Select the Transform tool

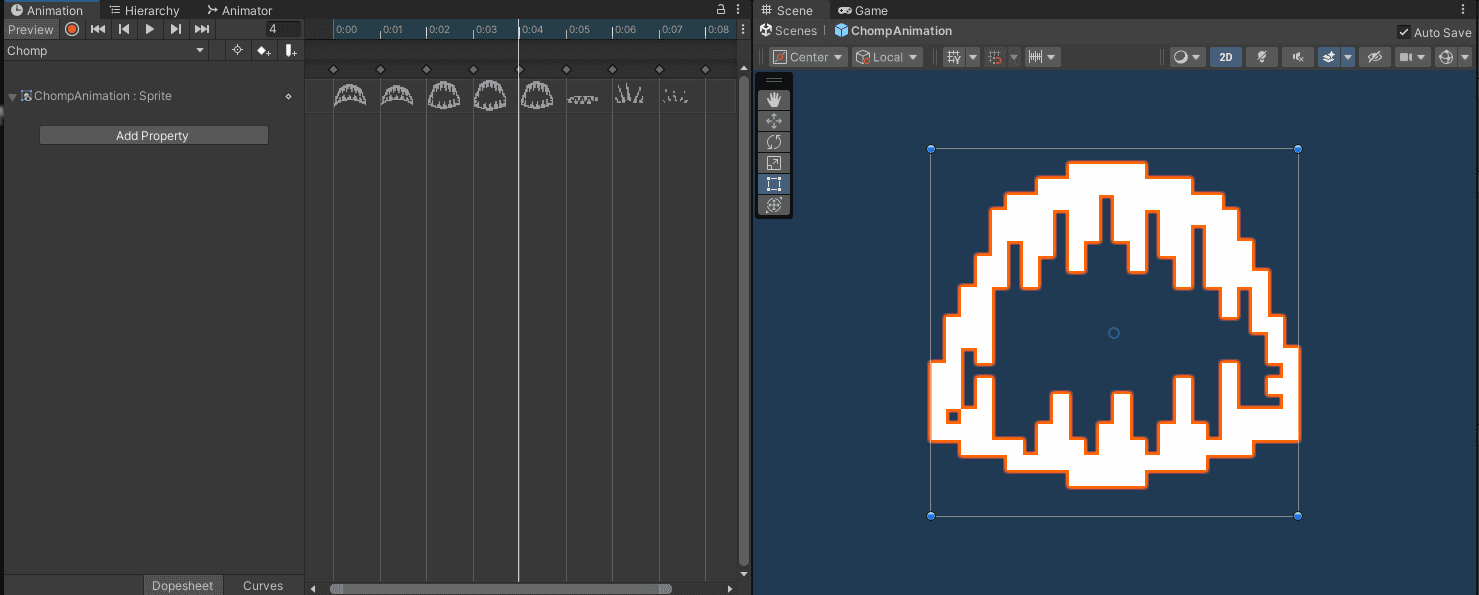773,205
